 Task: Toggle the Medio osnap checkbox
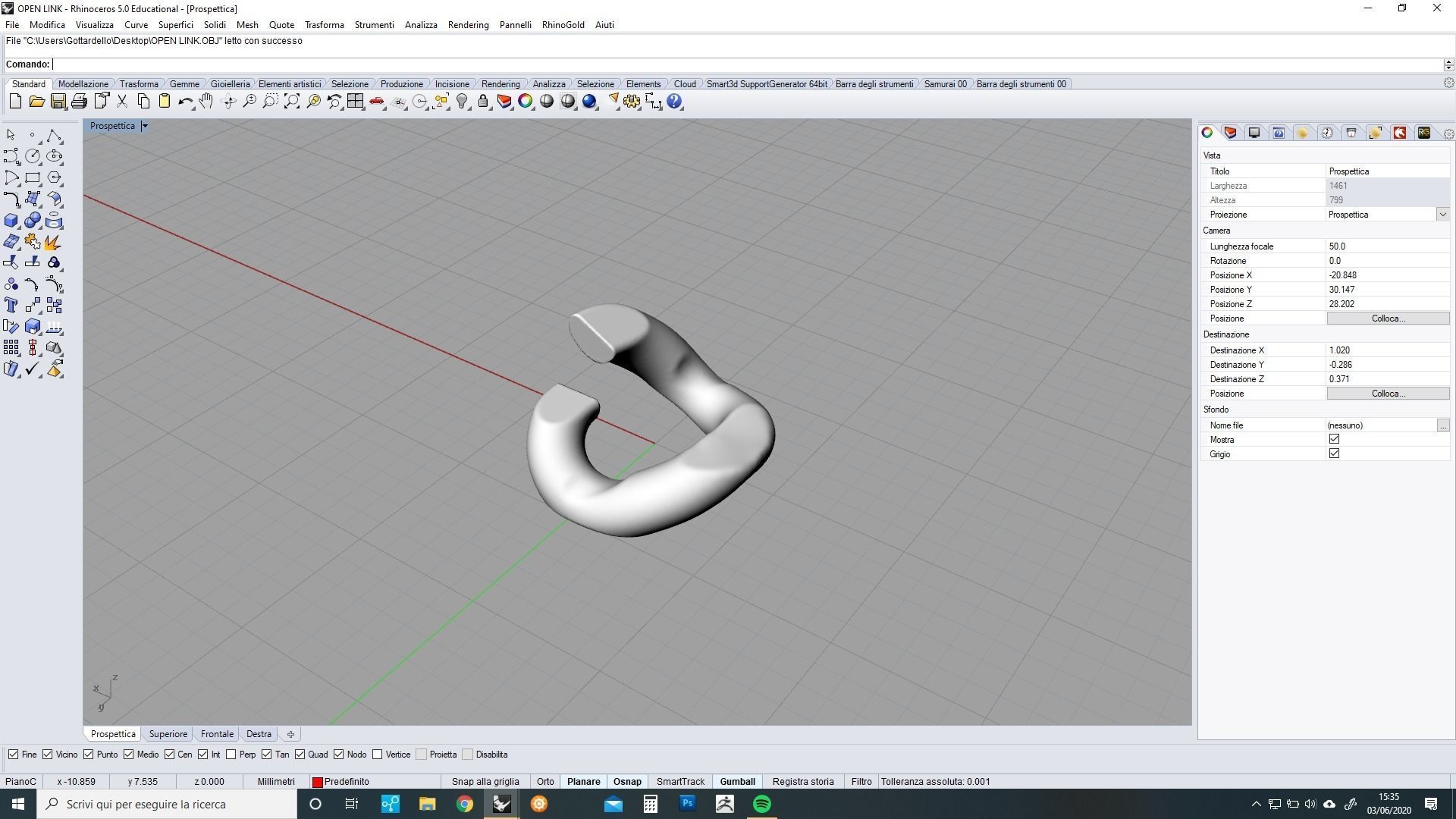click(128, 755)
